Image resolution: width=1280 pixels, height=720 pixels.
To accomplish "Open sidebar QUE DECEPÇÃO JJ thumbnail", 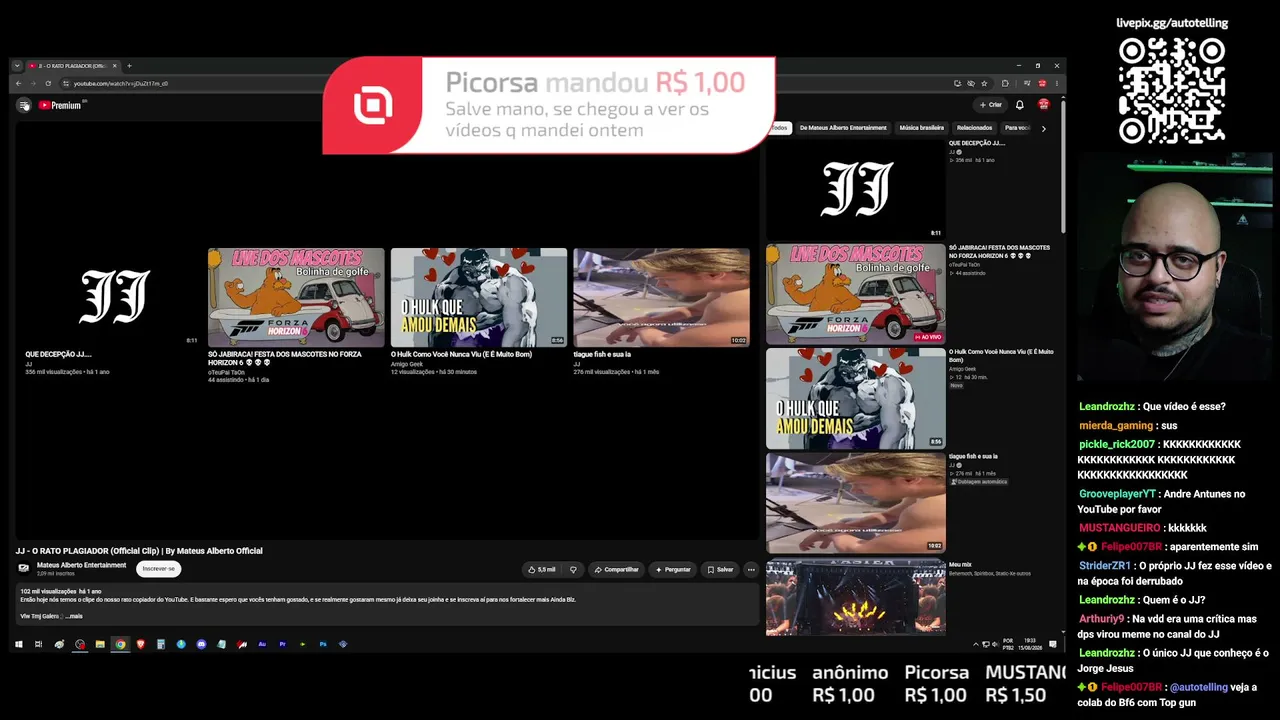I will [855, 189].
